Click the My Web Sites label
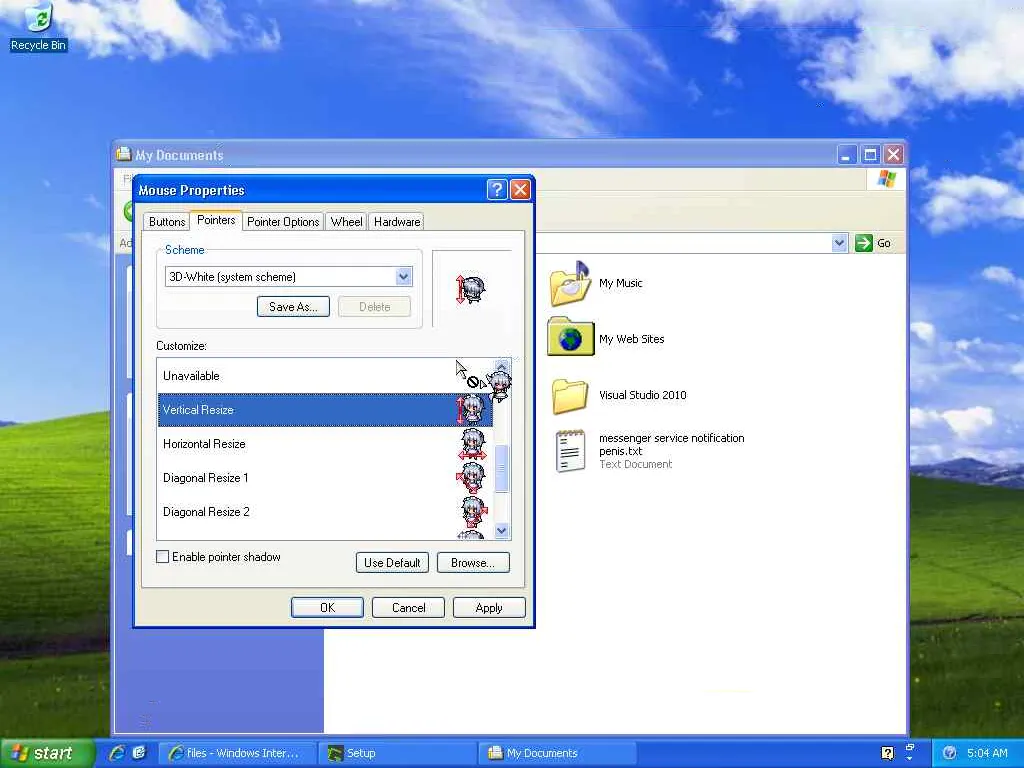Image resolution: width=1024 pixels, height=768 pixels. tap(632, 339)
